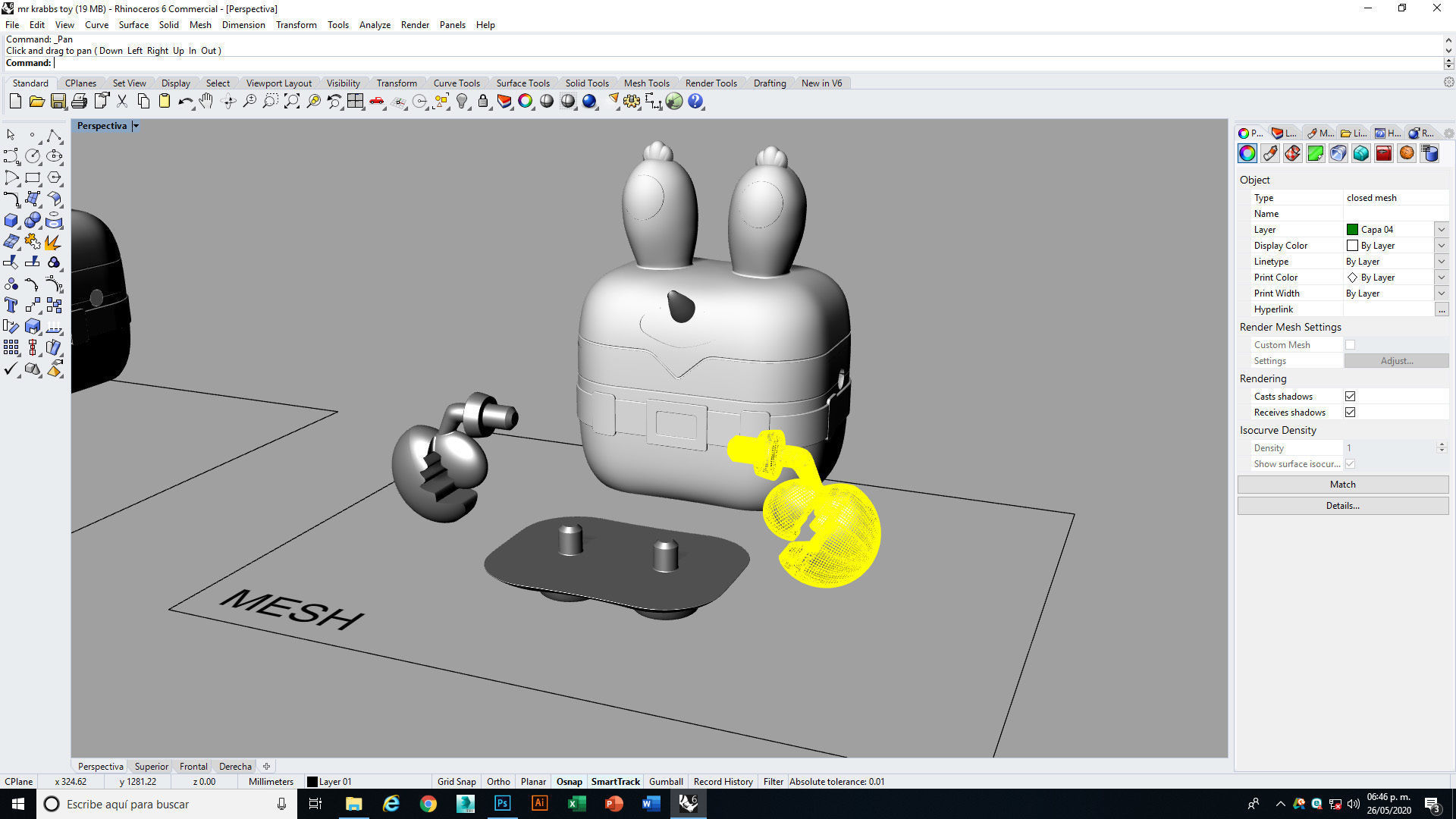Click the Boolean union spheres icon
Screen dimensions: 1456x819
point(33,221)
